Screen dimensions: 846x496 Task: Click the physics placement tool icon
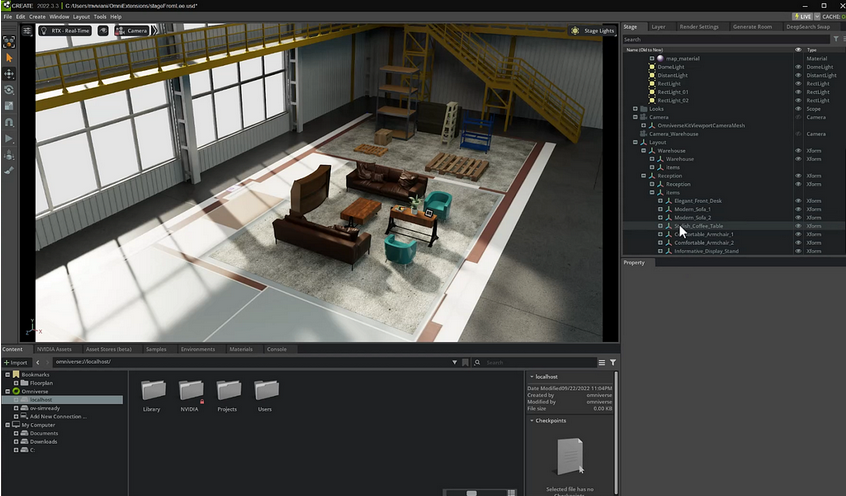[x=9, y=155]
